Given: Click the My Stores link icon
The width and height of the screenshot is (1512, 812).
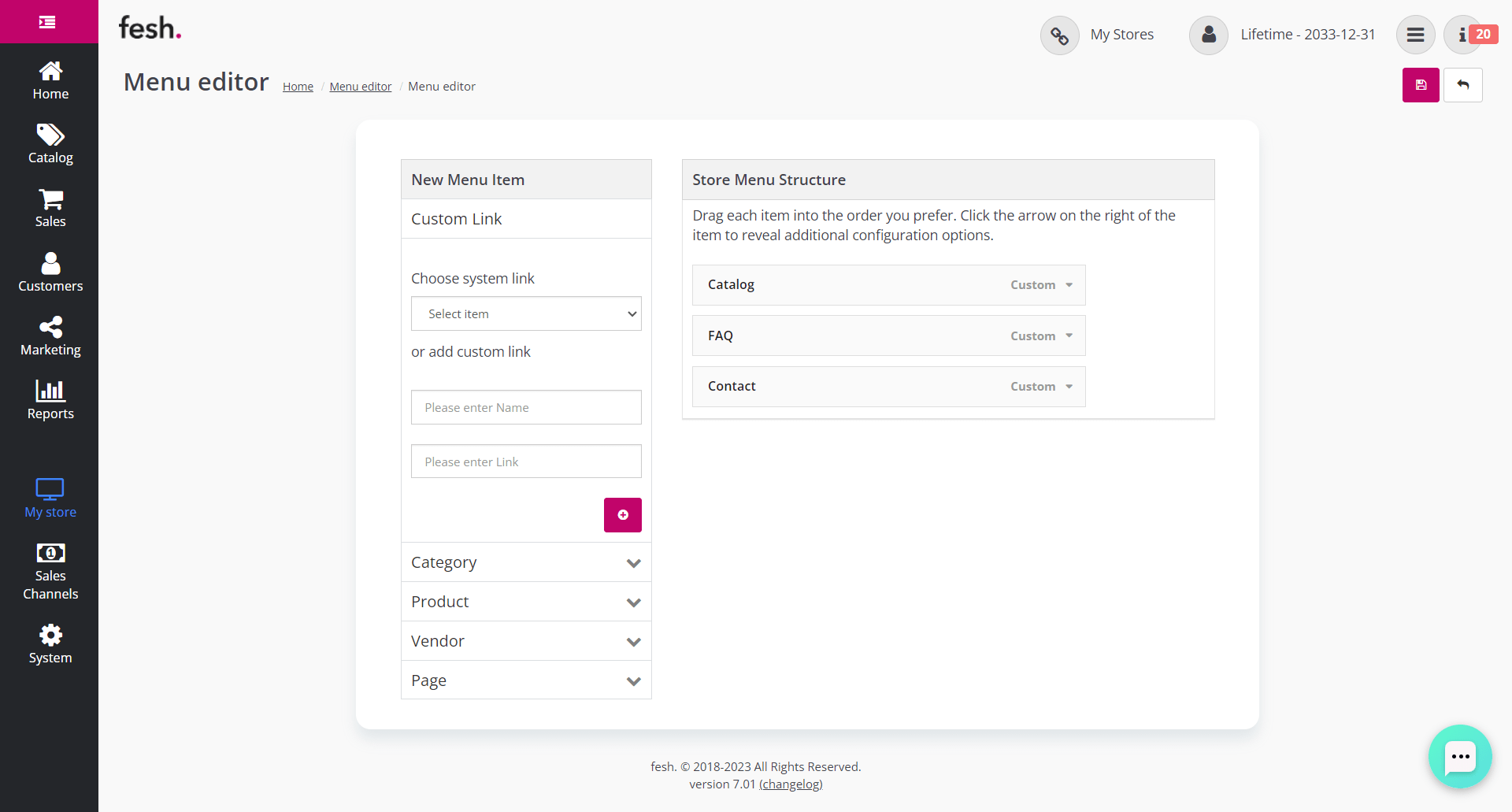Looking at the screenshot, I should (x=1059, y=35).
